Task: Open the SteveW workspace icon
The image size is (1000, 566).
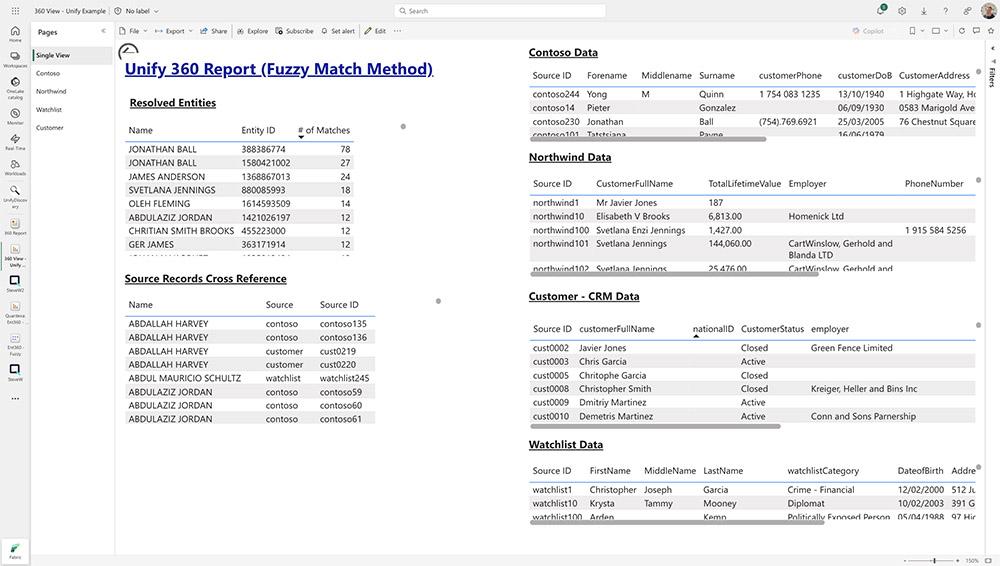Action: [15, 372]
